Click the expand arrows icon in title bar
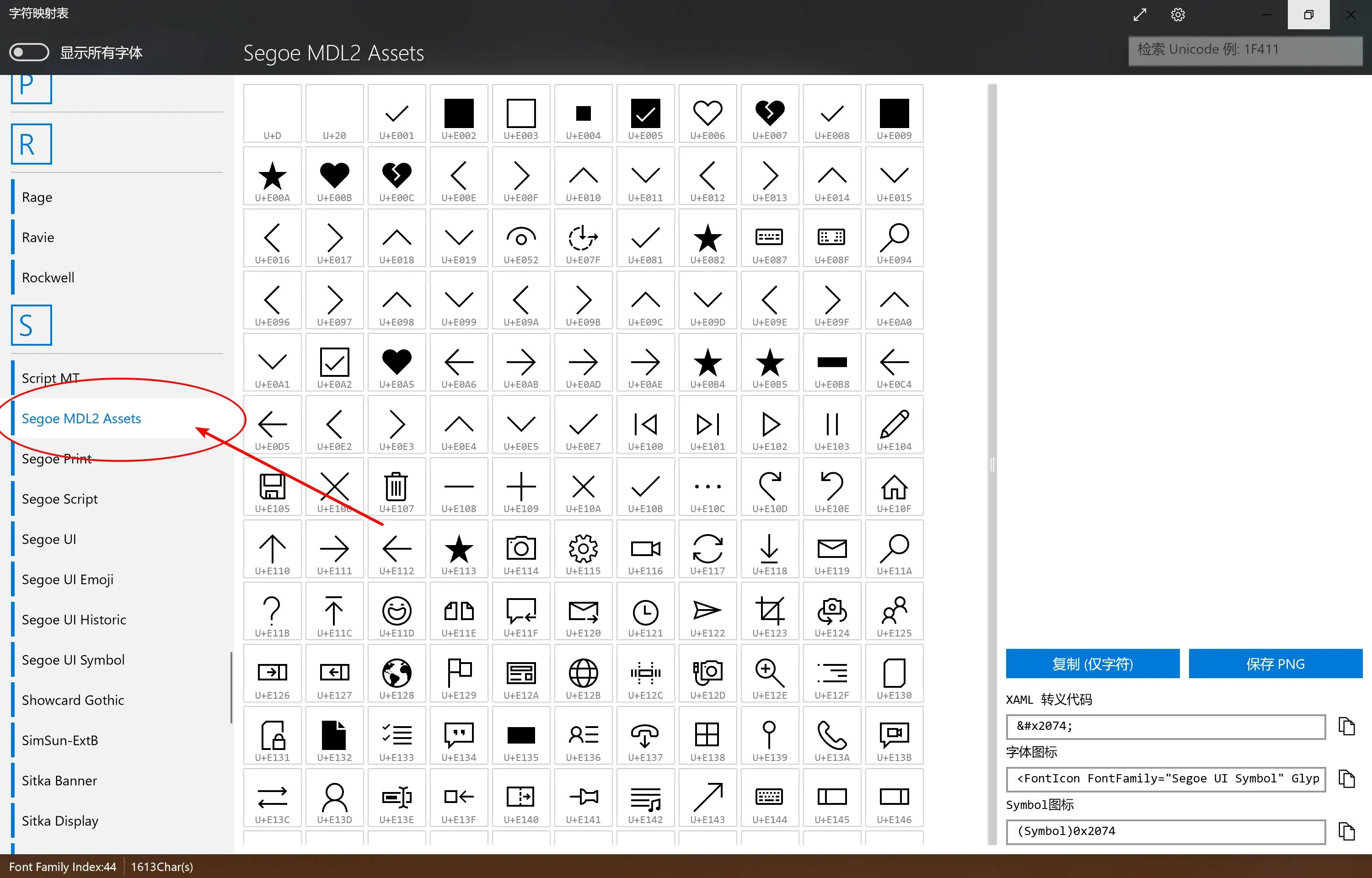Screen dimensions: 1372x878 tap(1139, 15)
